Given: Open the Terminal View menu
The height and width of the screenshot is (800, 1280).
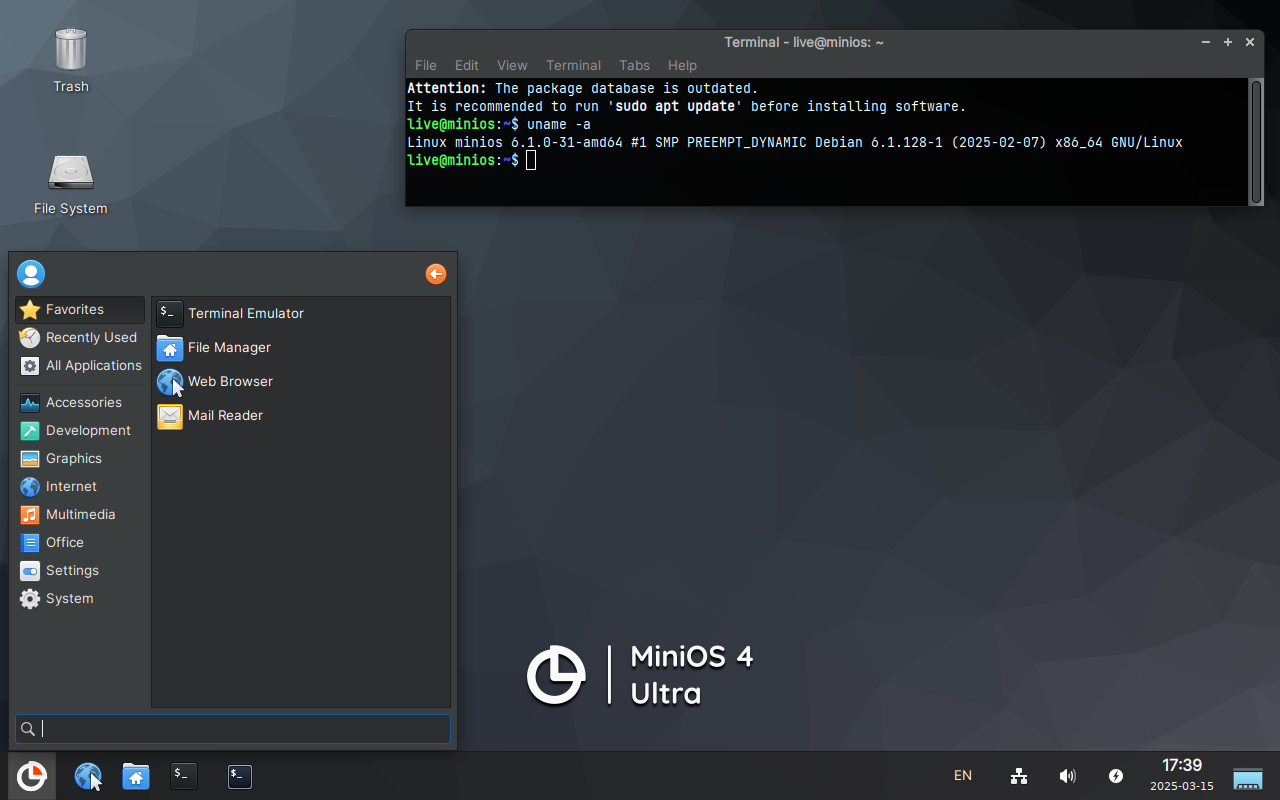Looking at the screenshot, I should coord(512,65).
